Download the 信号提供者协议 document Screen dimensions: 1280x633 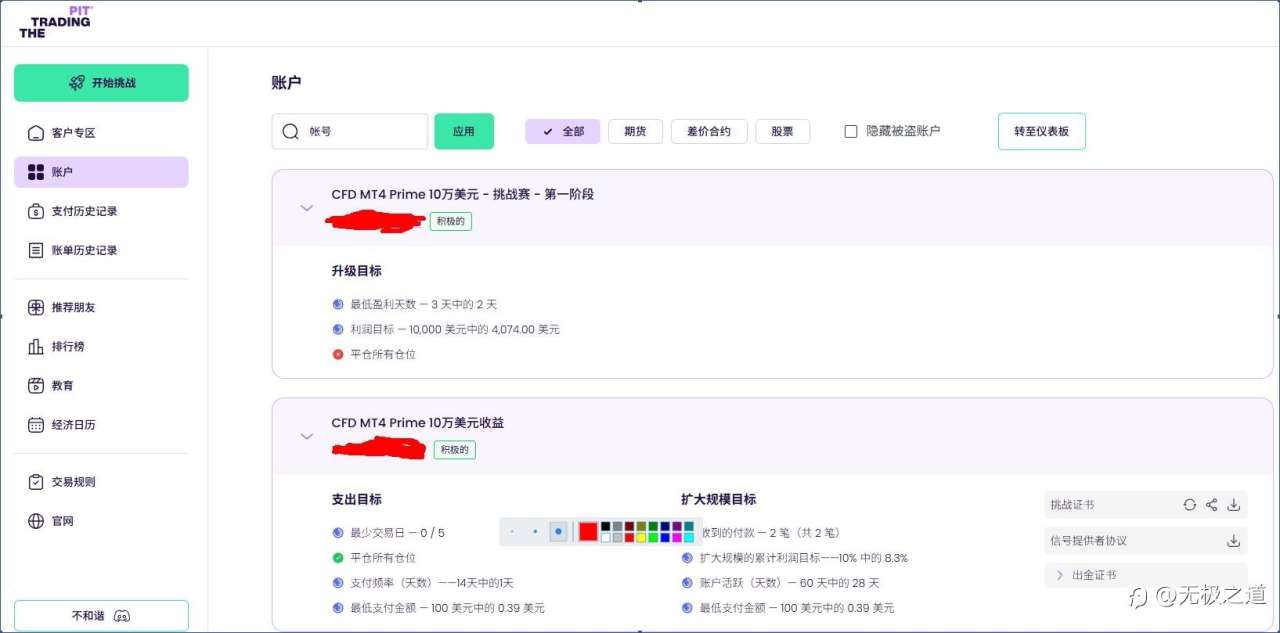(1233, 541)
